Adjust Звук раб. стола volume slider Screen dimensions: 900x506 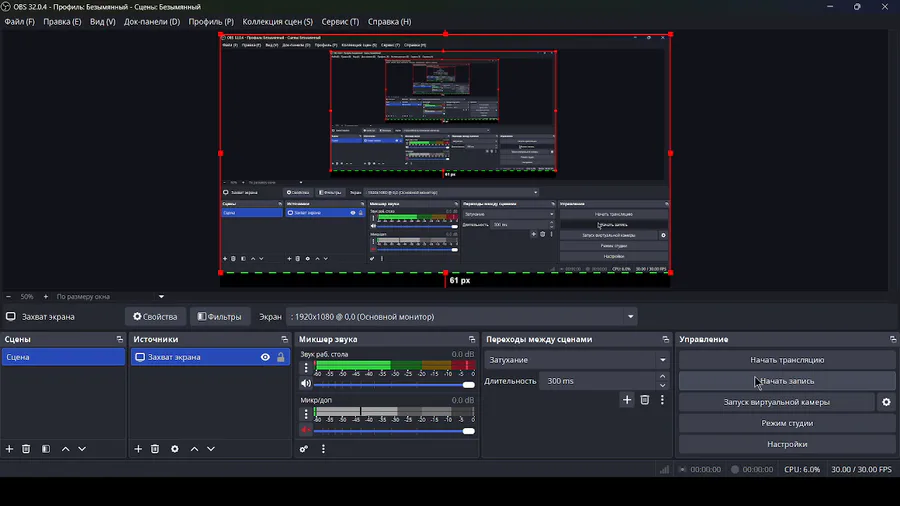coord(394,384)
